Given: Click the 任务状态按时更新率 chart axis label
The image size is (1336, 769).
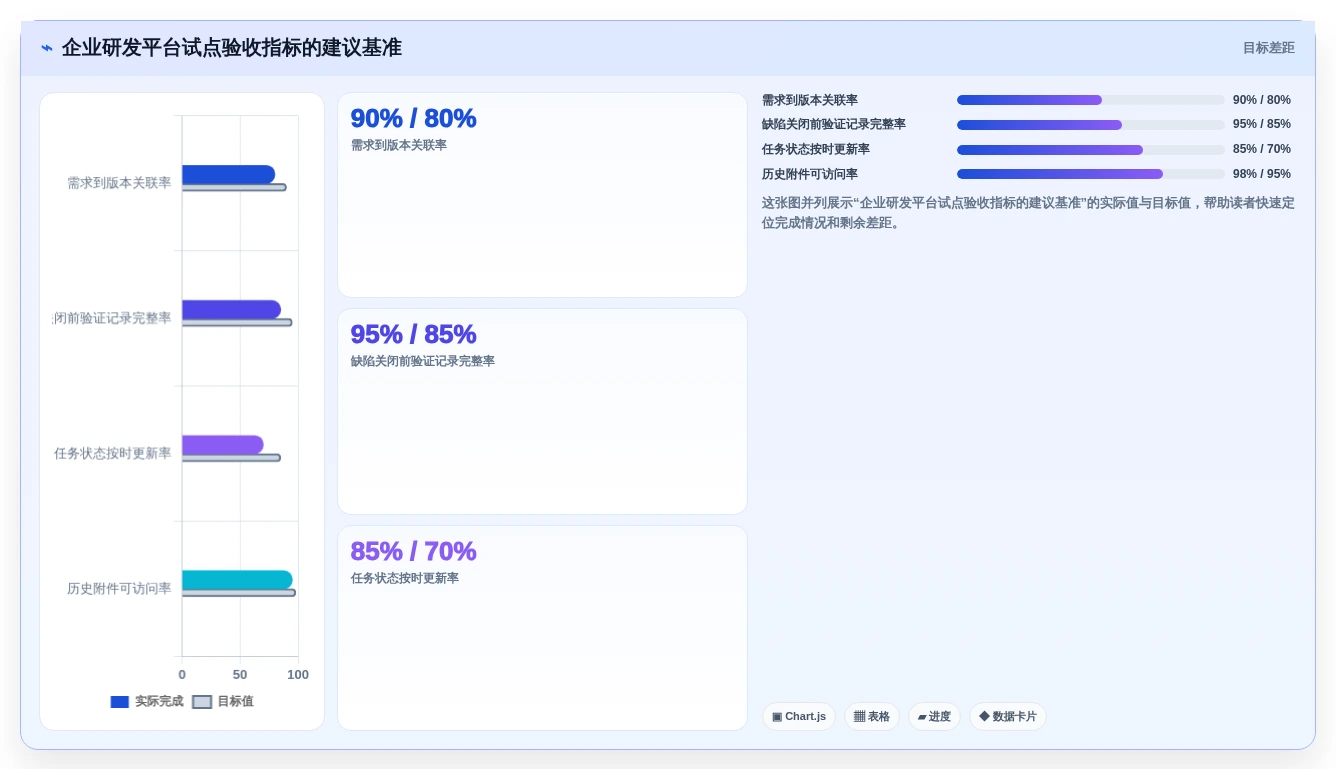Looking at the screenshot, I should point(113,454).
